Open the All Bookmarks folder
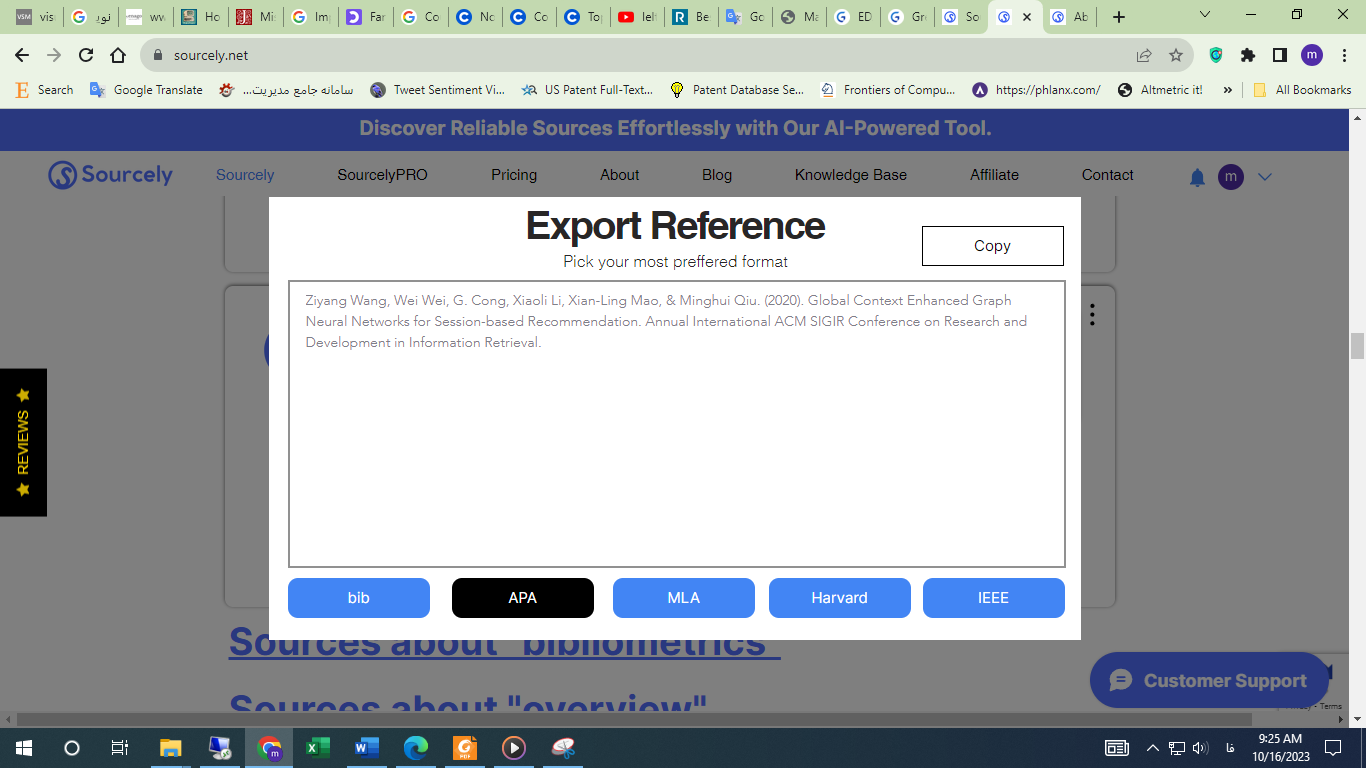Image resolution: width=1366 pixels, height=768 pixels. (x=1301, y=90)
